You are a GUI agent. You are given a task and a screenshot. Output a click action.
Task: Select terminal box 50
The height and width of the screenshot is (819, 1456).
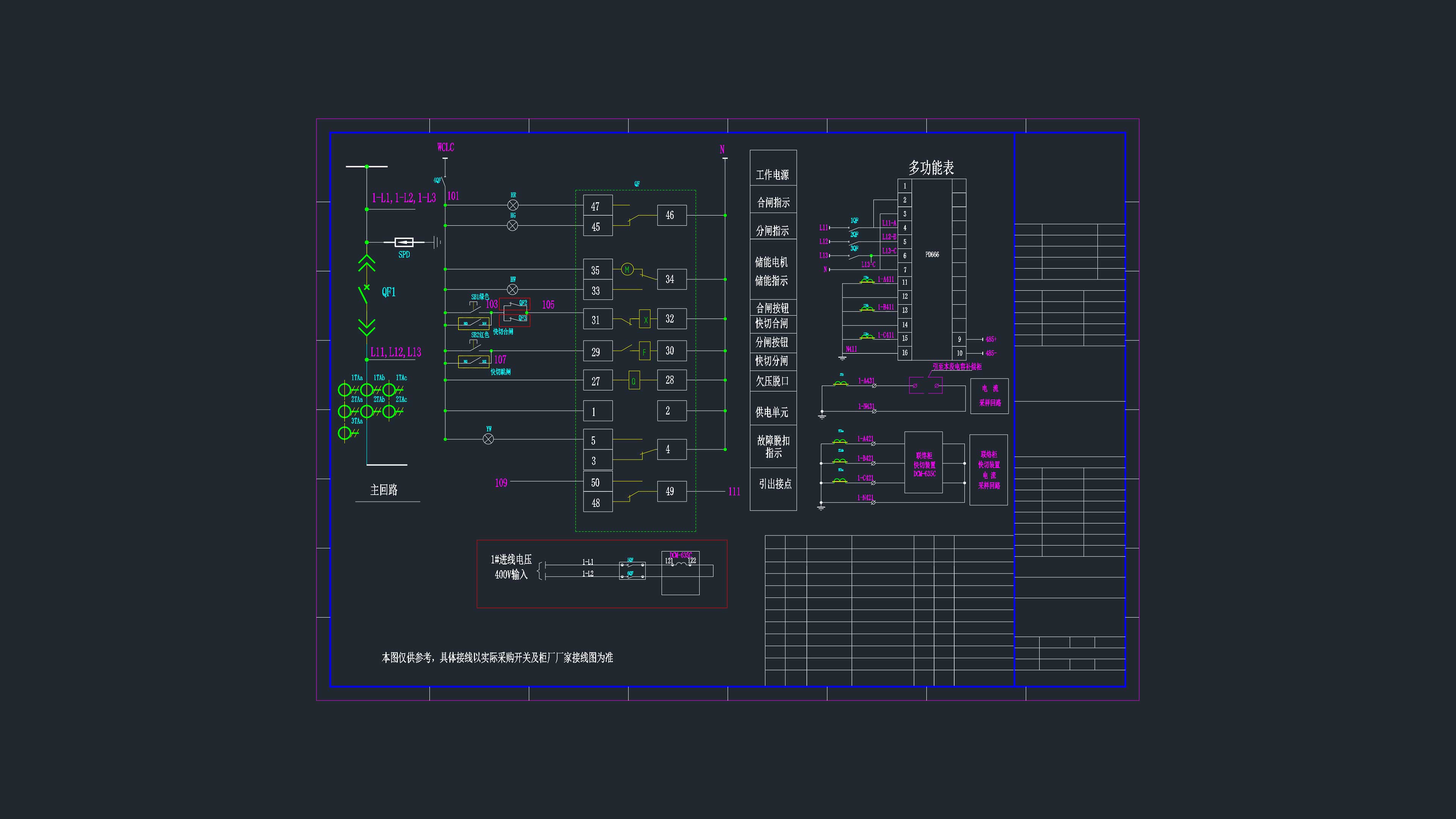point(598,482)
